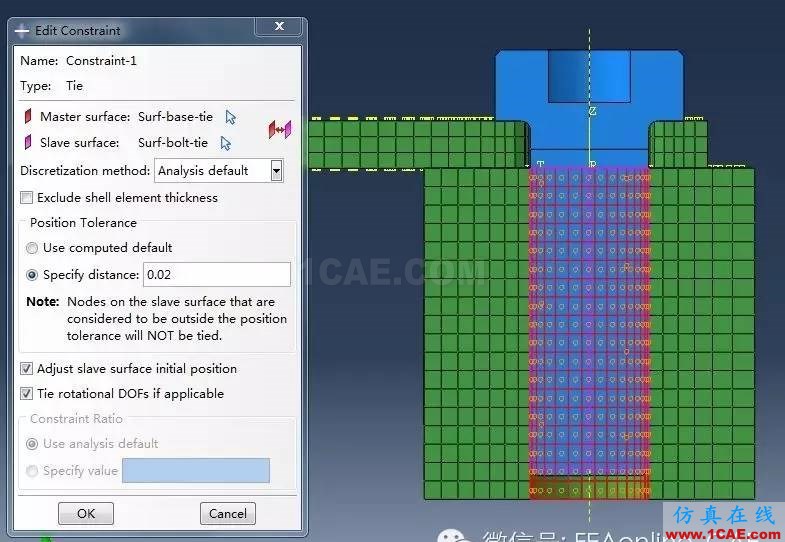Click the red master surface icon
Image resolution: width=785 pixels, height=542 pixels.
[x=28, y=116]
